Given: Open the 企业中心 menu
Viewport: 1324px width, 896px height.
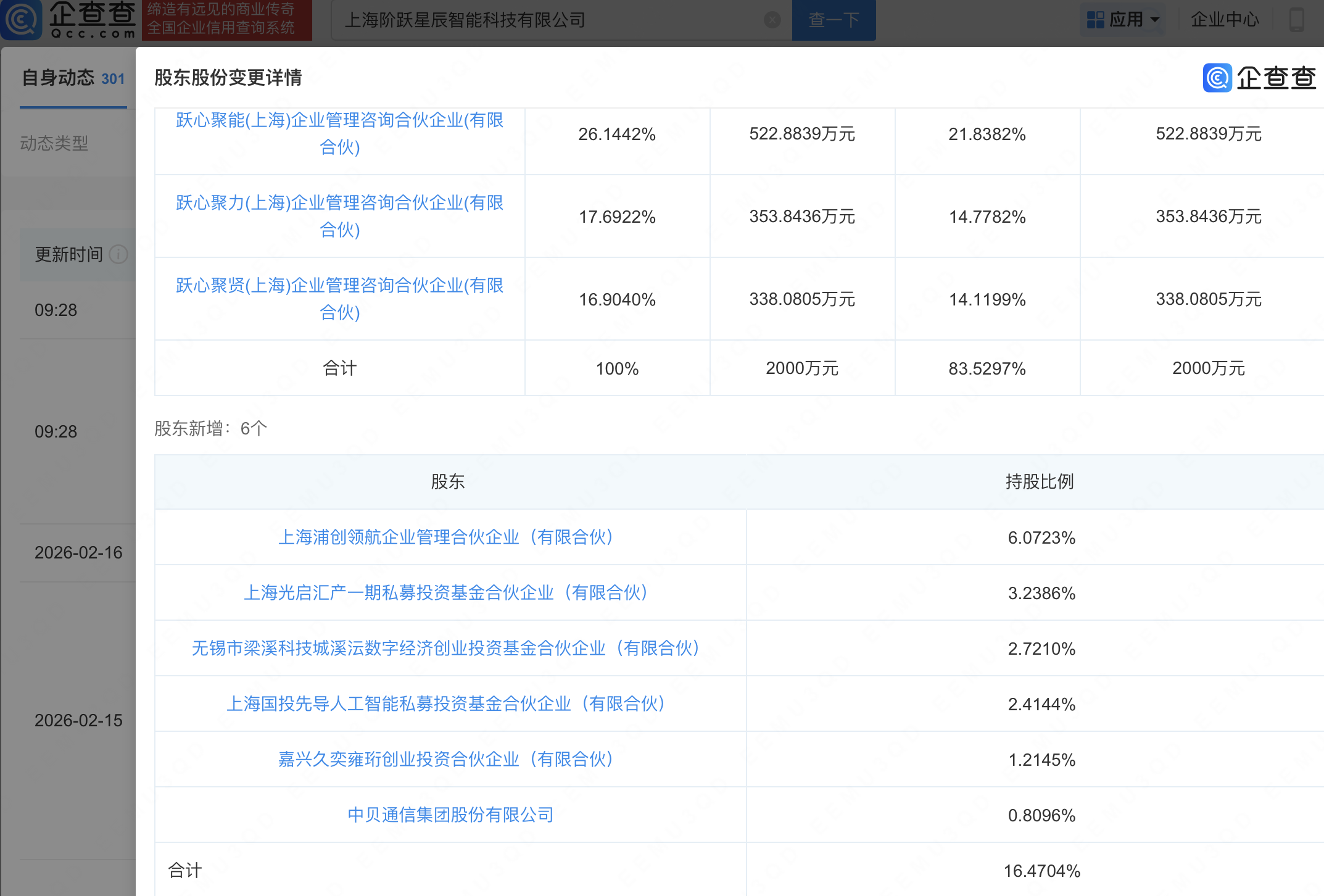Looking at the screenshot, I should point(1224,20).
